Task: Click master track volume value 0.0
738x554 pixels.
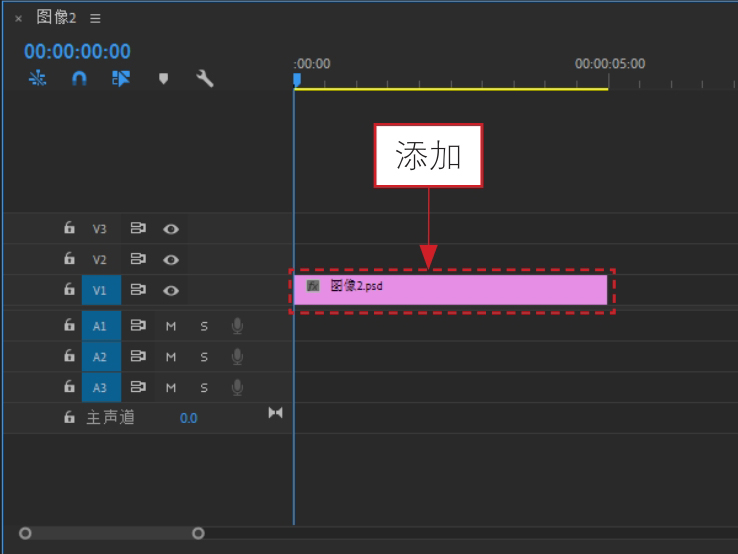Action: pyautogui.click(x=189, y=418)
